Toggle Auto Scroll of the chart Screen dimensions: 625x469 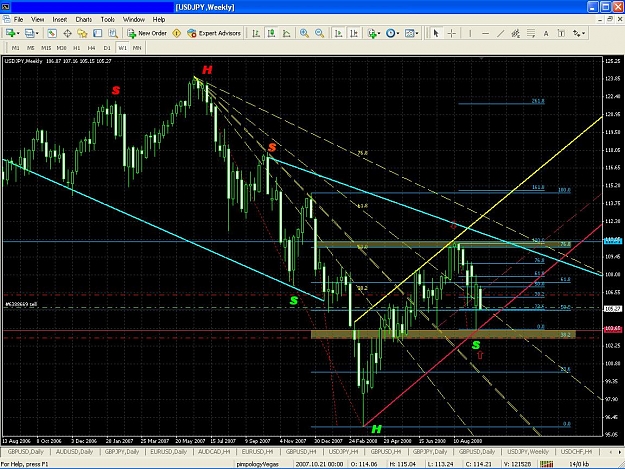[x=338, y=33]
